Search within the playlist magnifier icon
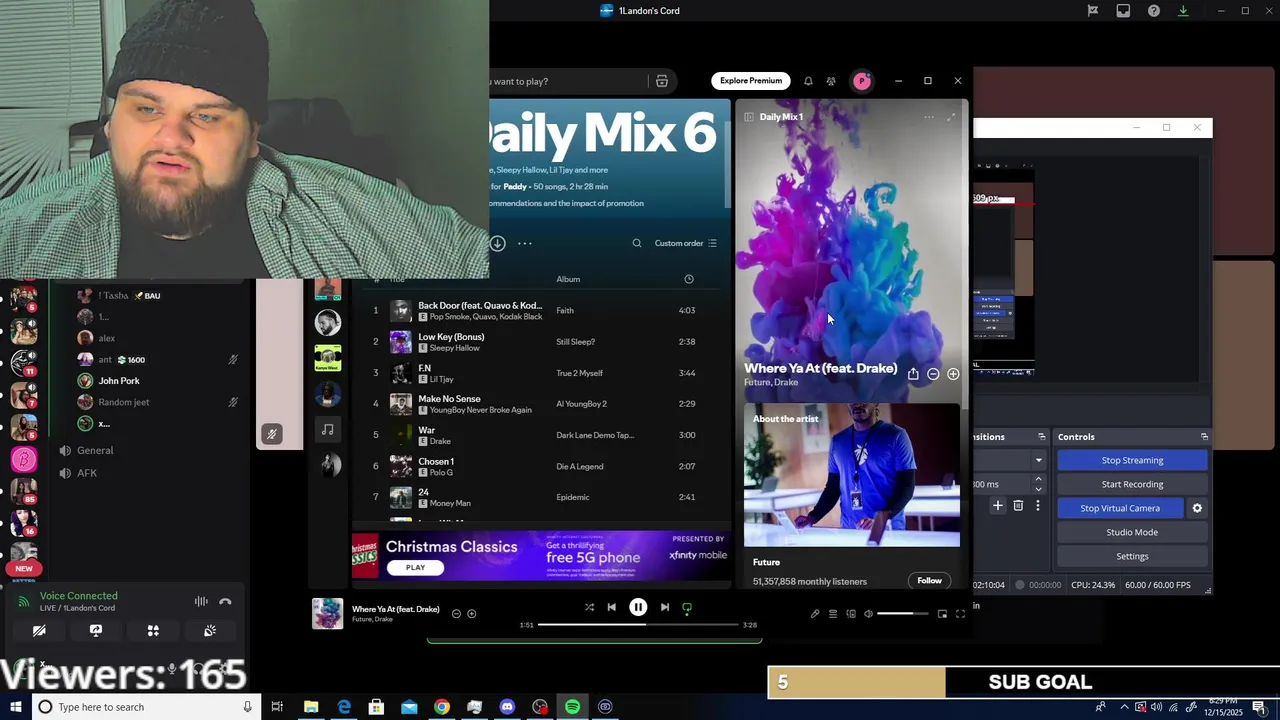The width and height of the screenshot is (1280, 720). [x=637, y=243]
